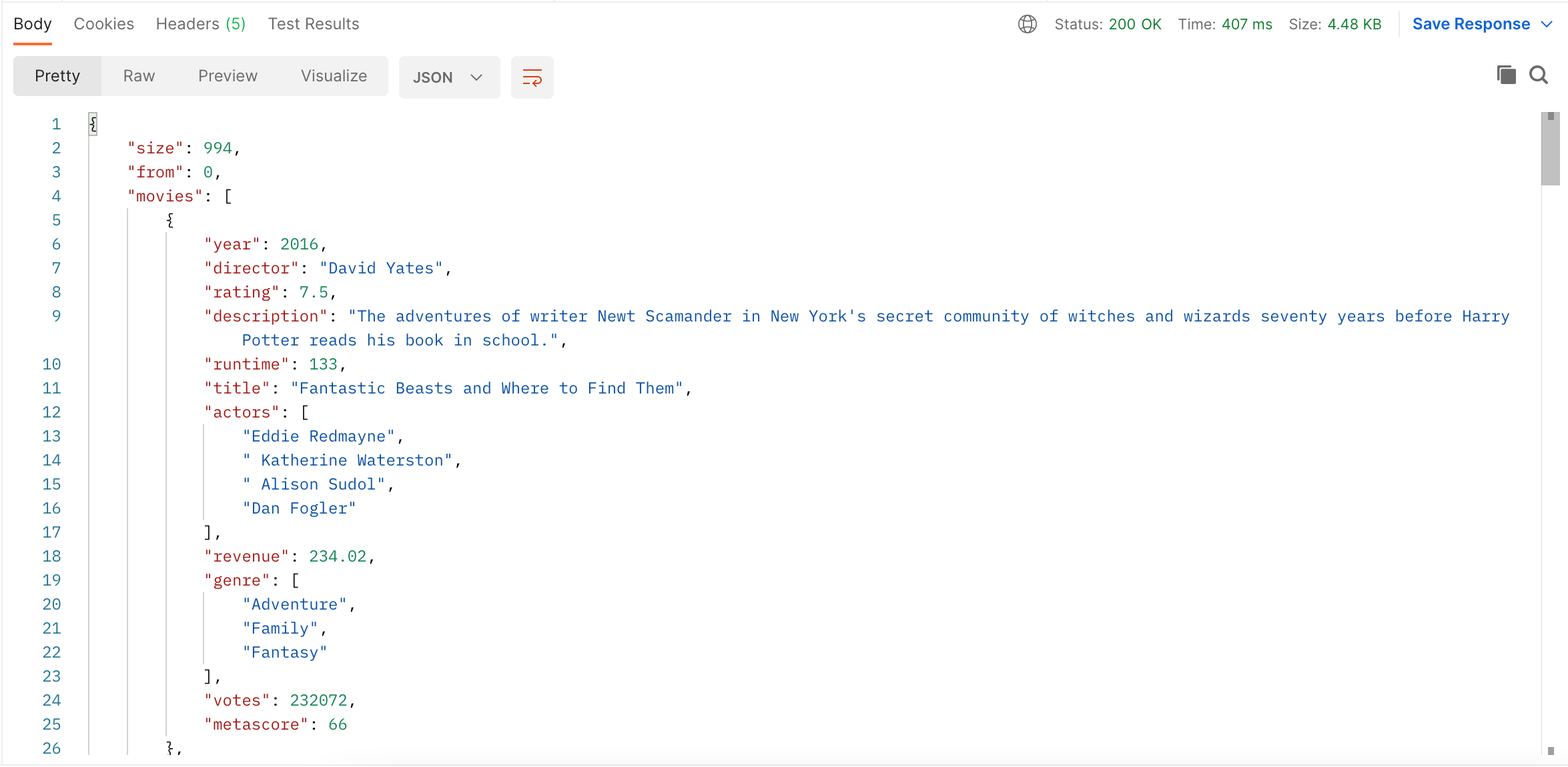Open the Test Results tab

[314, 25]
